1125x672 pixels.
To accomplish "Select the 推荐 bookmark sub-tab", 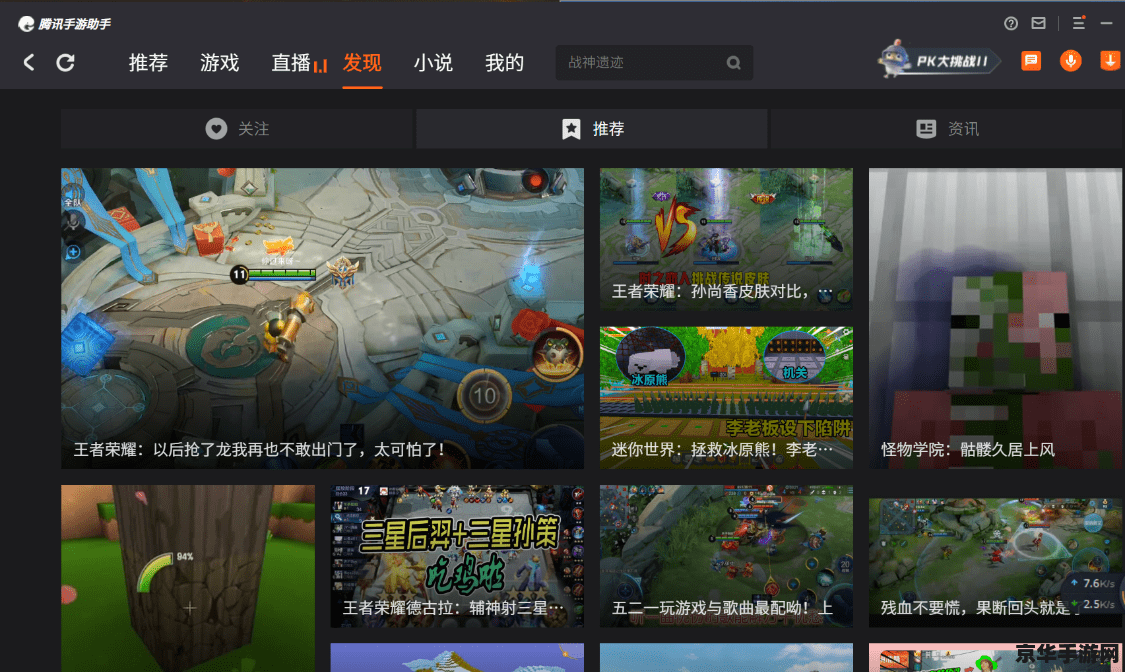I will click(592, 128).
